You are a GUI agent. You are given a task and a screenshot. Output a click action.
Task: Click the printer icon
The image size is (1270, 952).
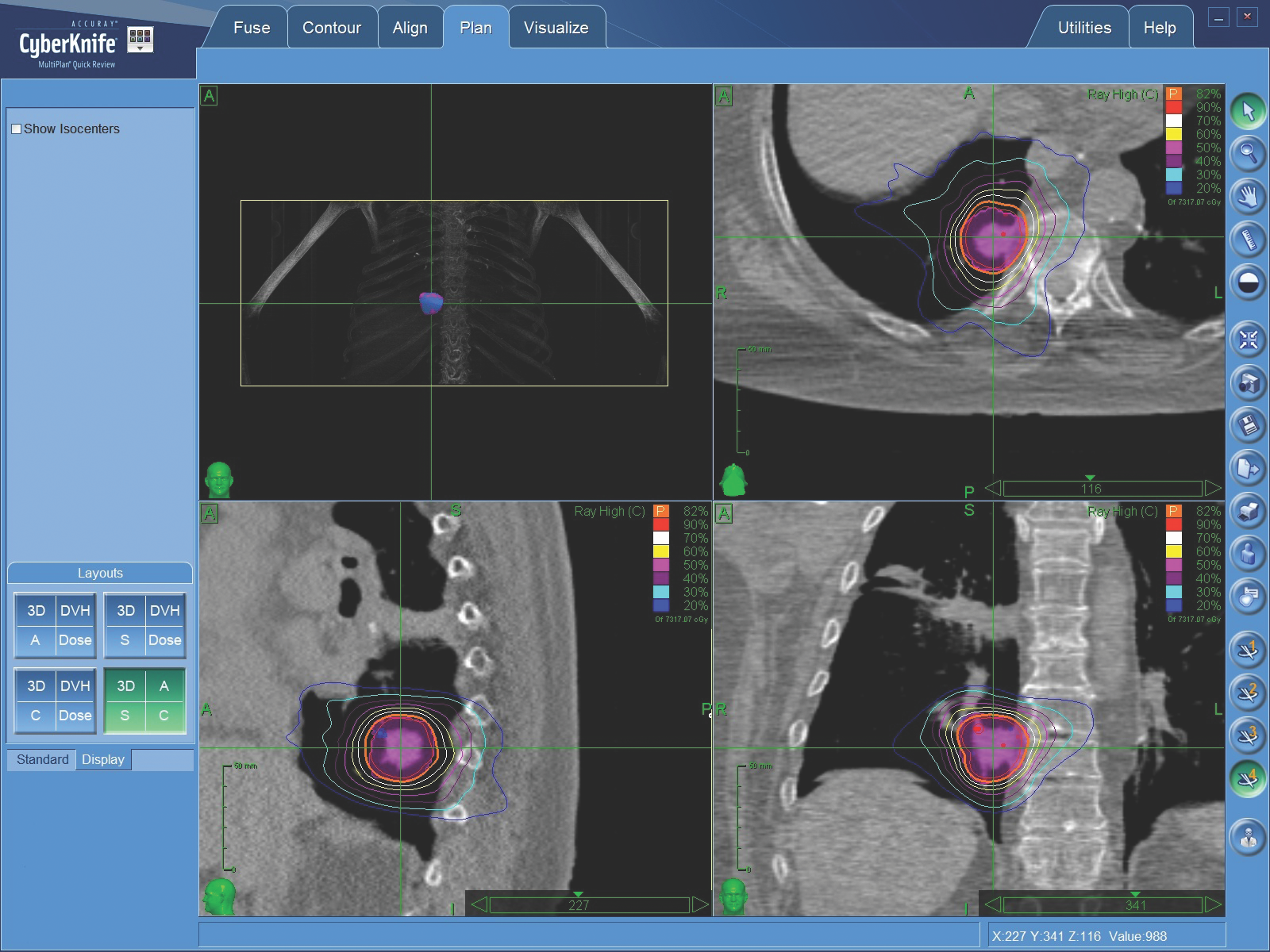click(x=1248, y=511)
